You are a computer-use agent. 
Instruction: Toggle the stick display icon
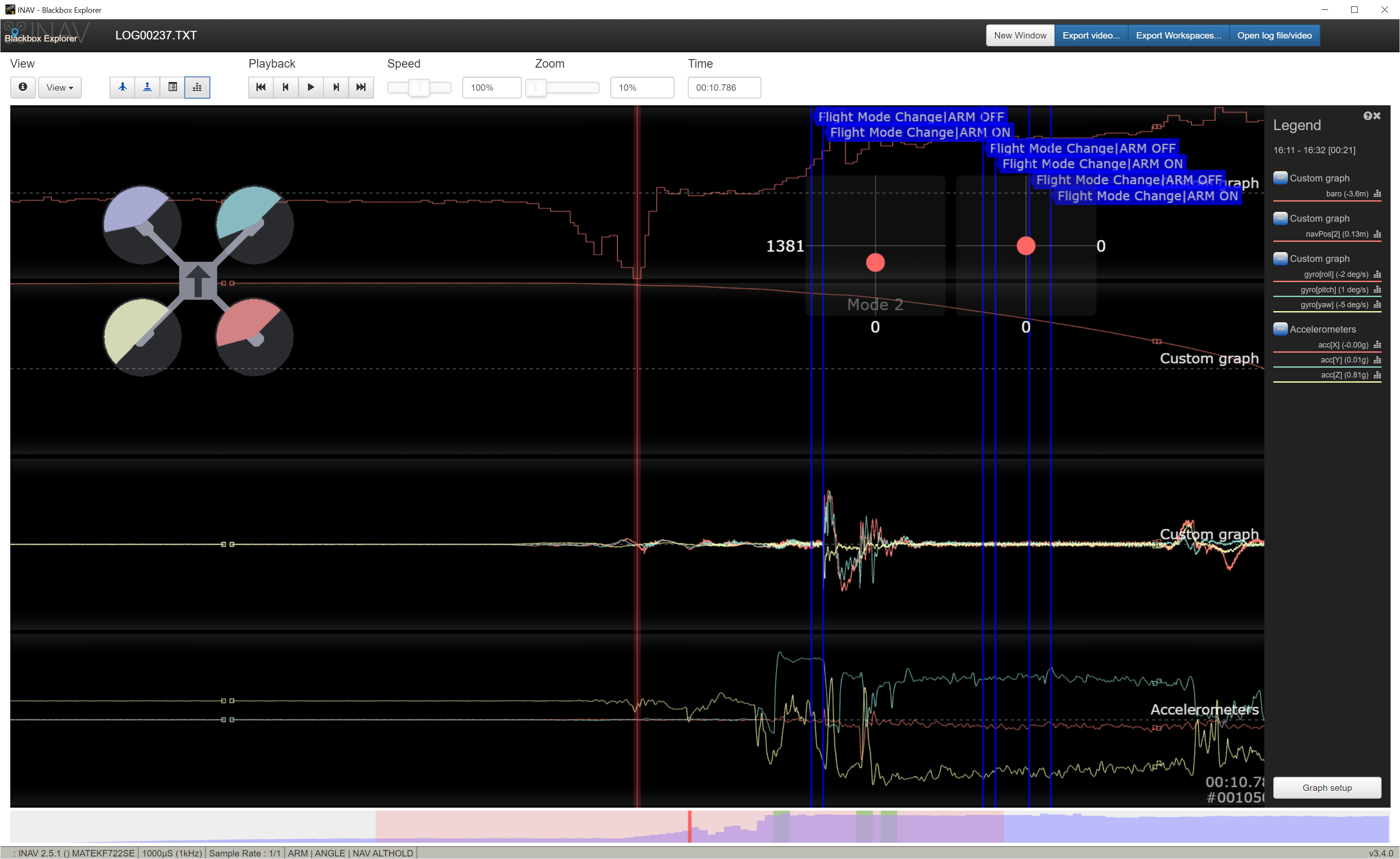click(x=147, y=87)
